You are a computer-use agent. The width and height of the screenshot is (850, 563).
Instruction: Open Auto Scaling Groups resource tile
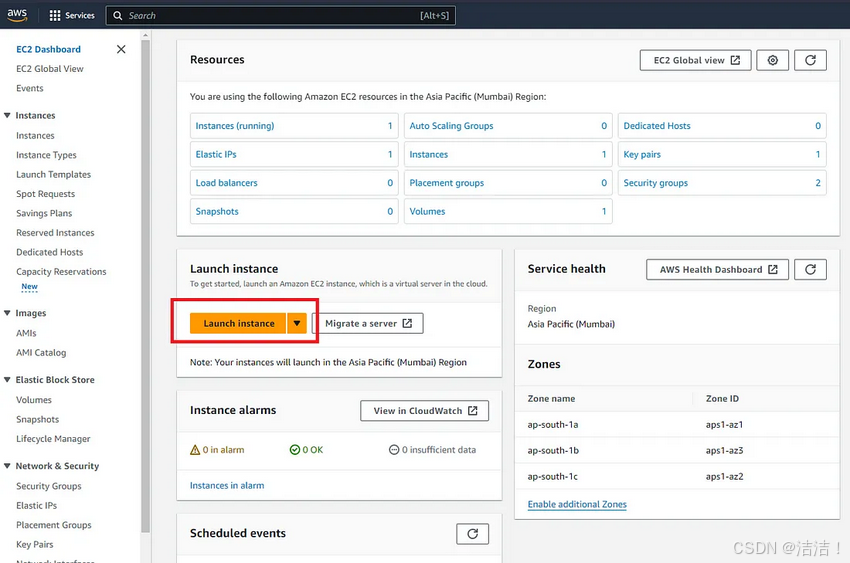[x=508, y=126]
